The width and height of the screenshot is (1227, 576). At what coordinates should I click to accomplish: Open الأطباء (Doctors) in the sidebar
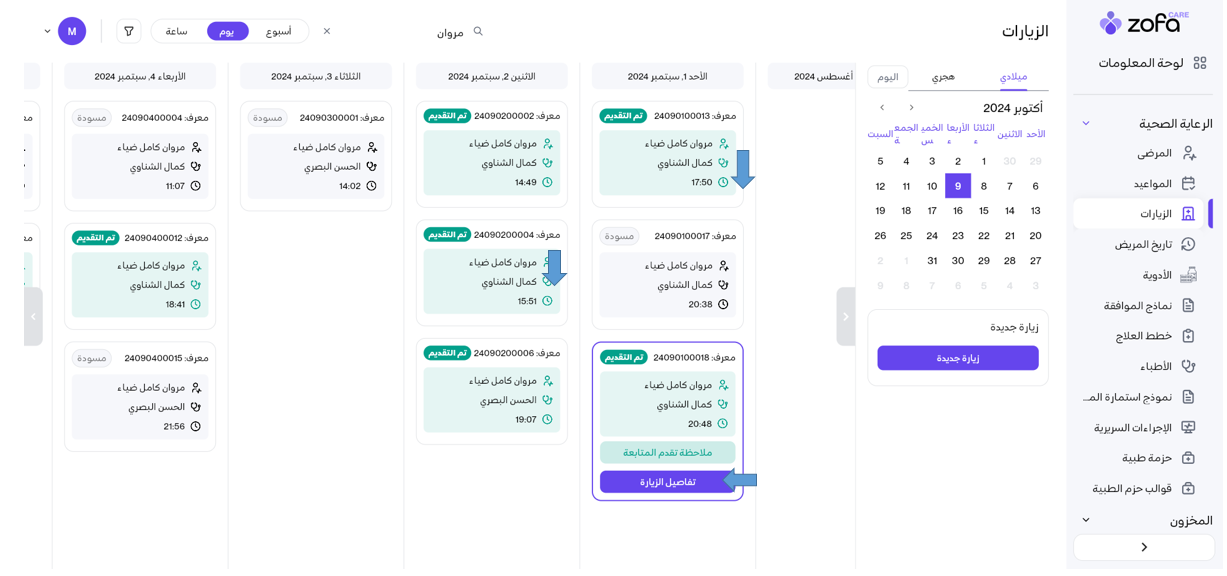pyautogui.click(x=1156, y=366)
